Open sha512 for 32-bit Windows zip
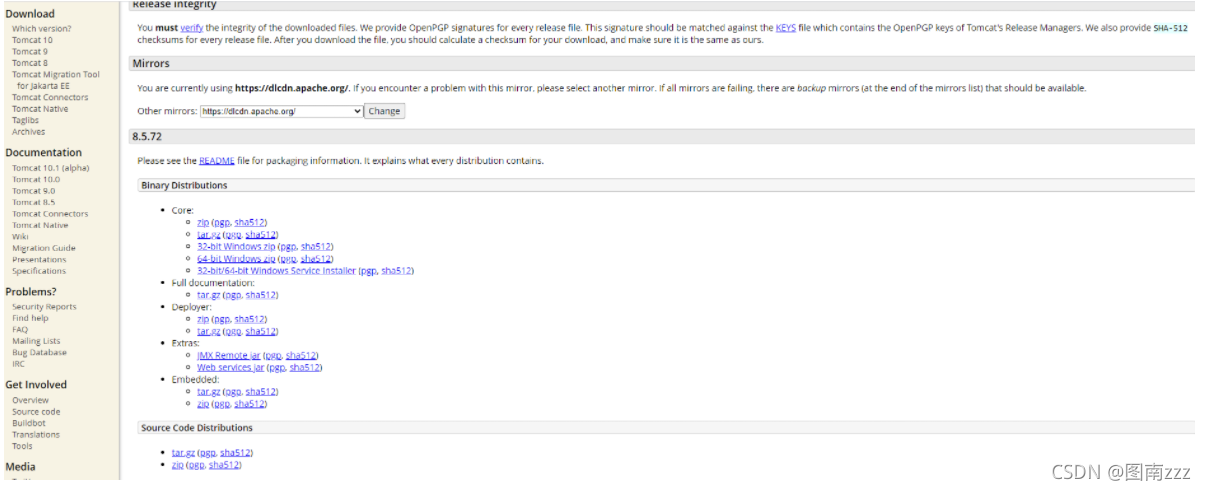 click(316, 246)
